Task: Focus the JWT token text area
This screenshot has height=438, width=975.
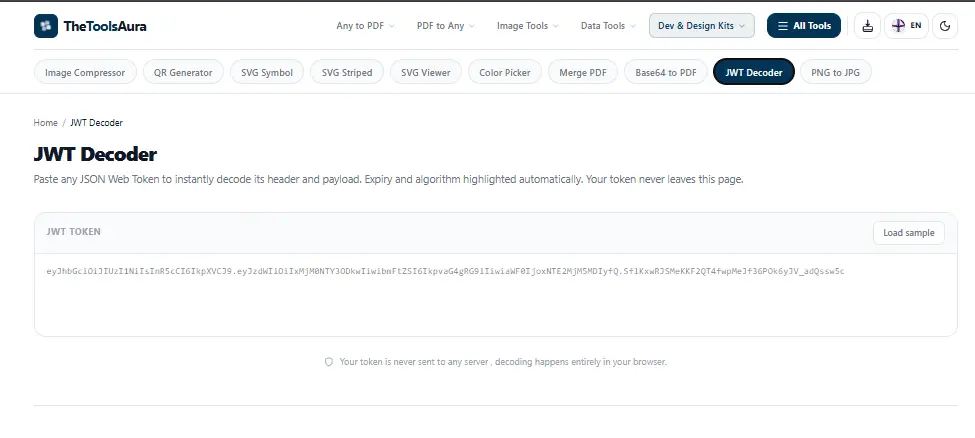Action: click(x=496, y=295)
